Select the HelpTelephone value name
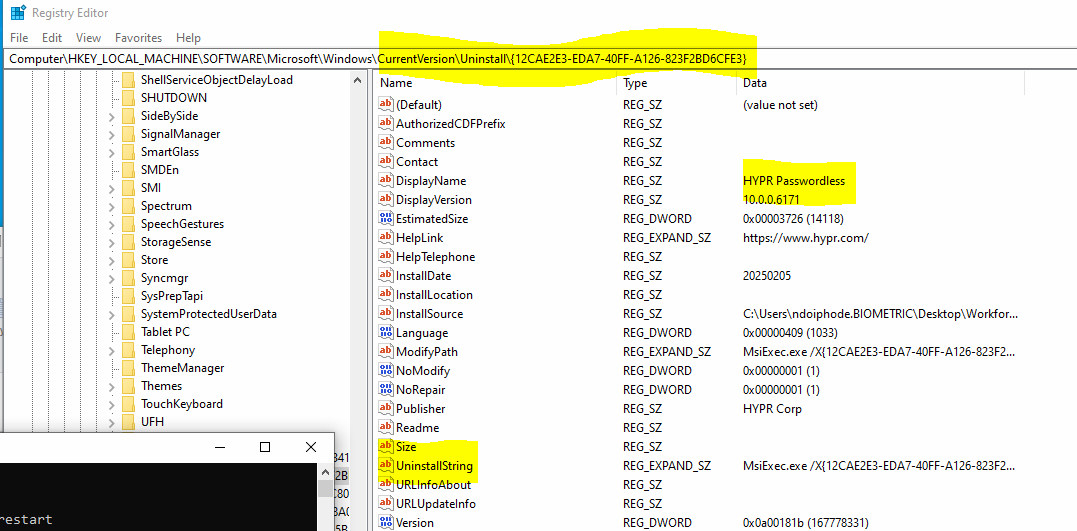 [435, 257]
